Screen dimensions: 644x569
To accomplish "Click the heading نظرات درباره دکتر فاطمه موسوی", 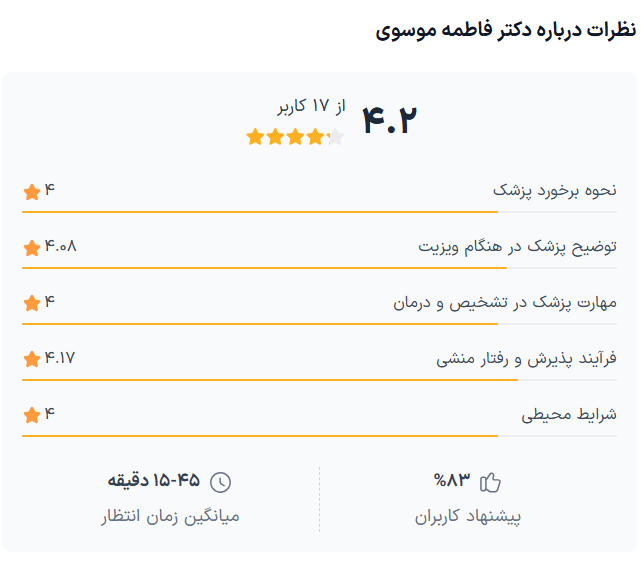I will coord(505,30).
